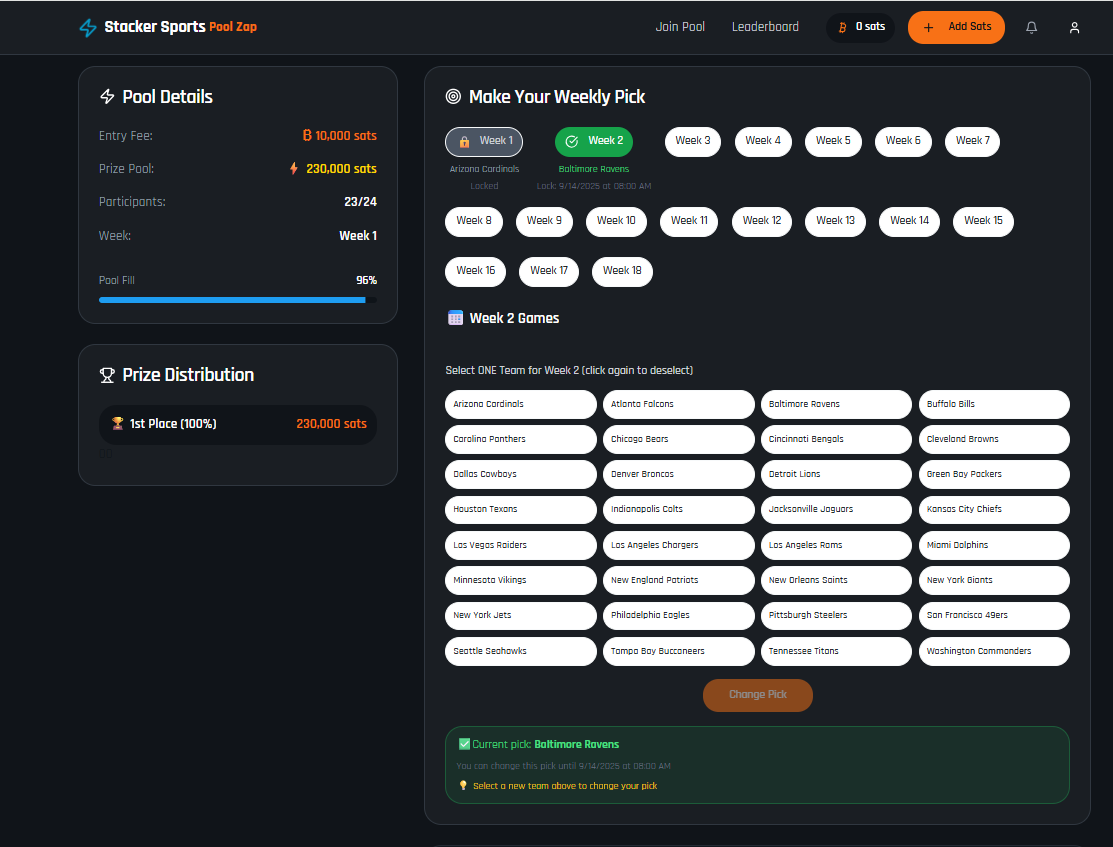Select the Chicago Bears

678,439
